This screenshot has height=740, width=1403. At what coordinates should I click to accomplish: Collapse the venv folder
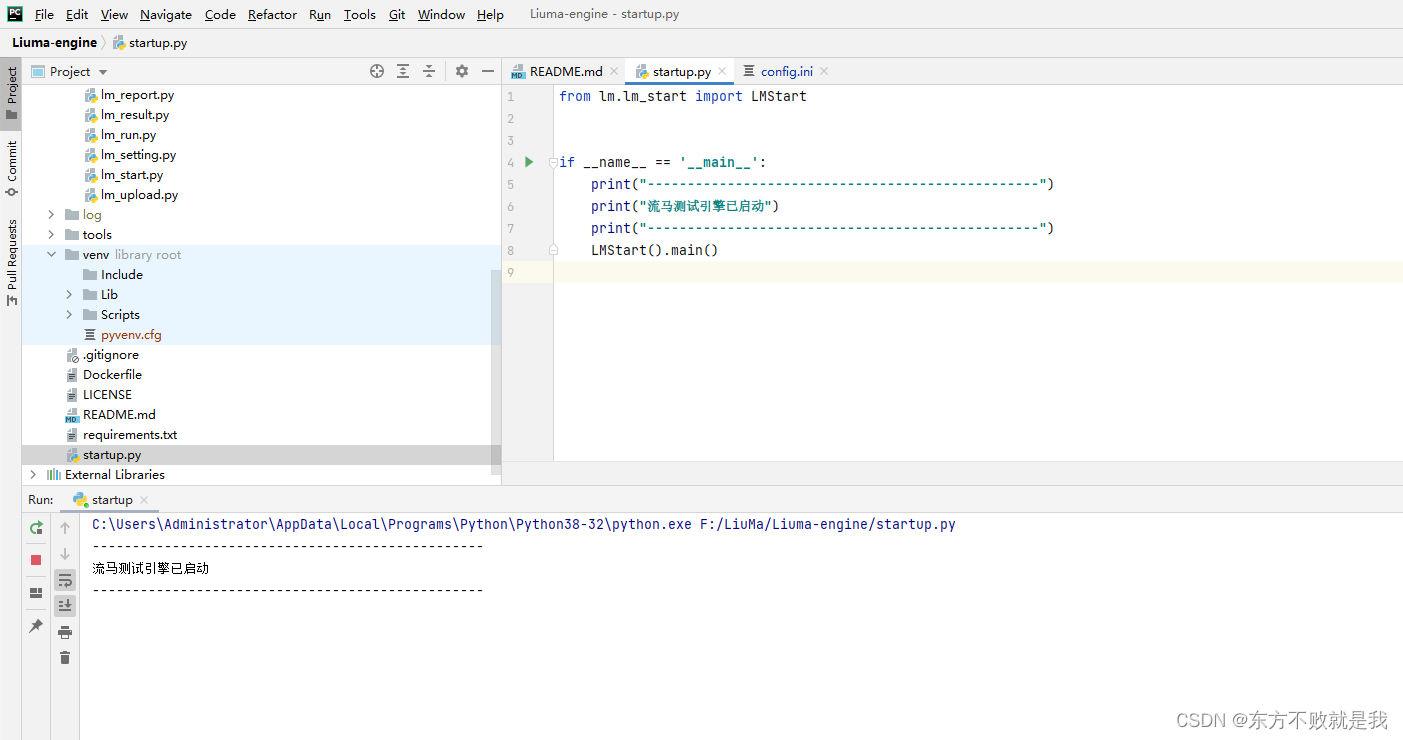[x=51, y=255]
